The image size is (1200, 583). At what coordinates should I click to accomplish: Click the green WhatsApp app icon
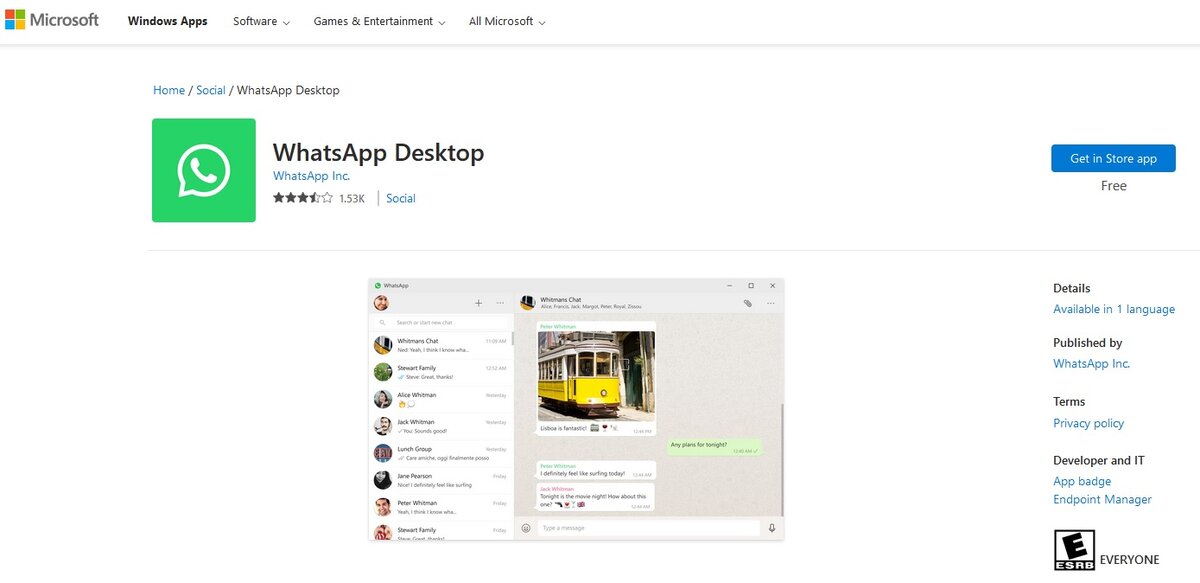[204, 170]
